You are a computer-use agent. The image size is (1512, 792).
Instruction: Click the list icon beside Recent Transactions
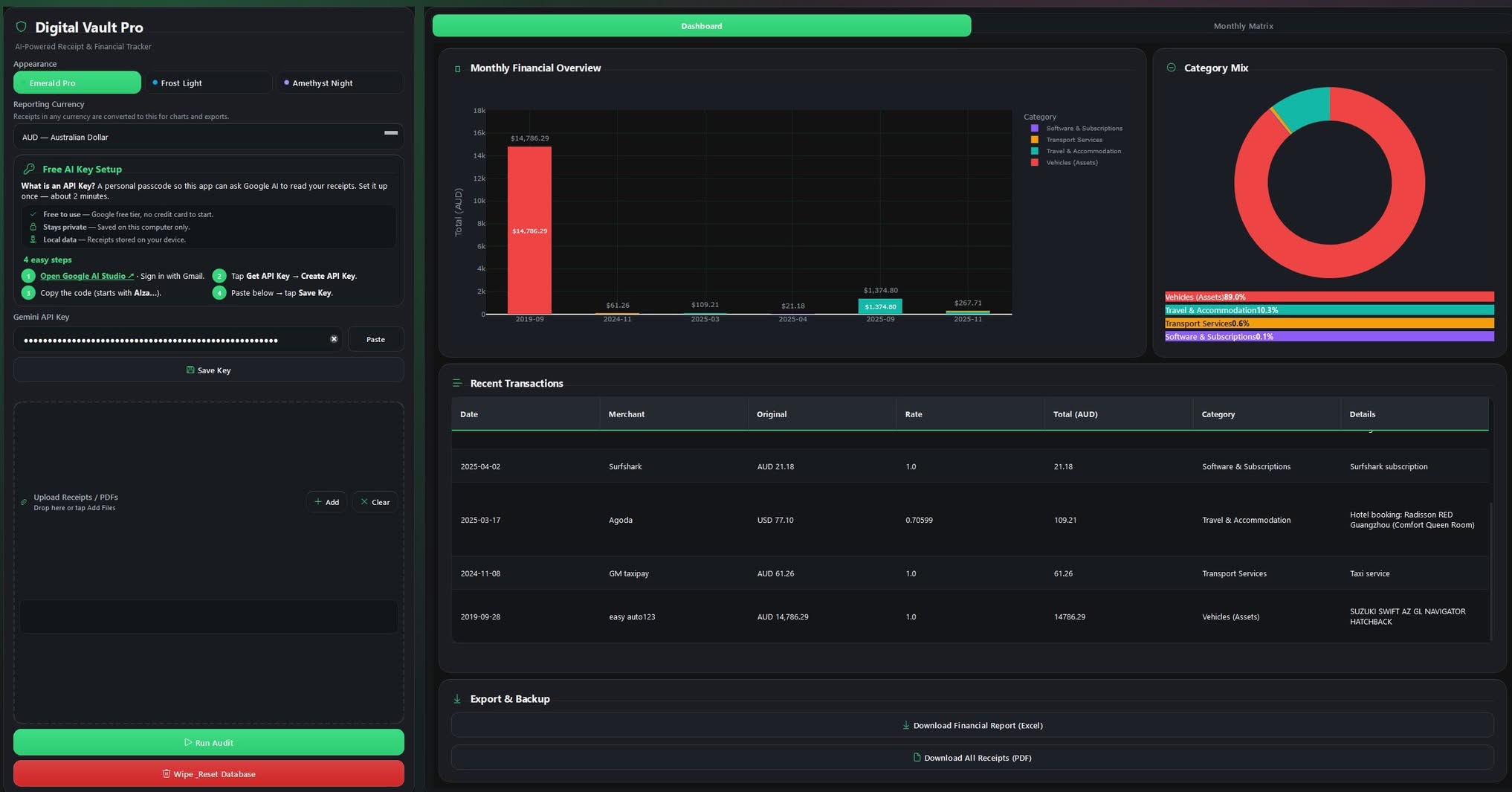click(x=457, y=383)
